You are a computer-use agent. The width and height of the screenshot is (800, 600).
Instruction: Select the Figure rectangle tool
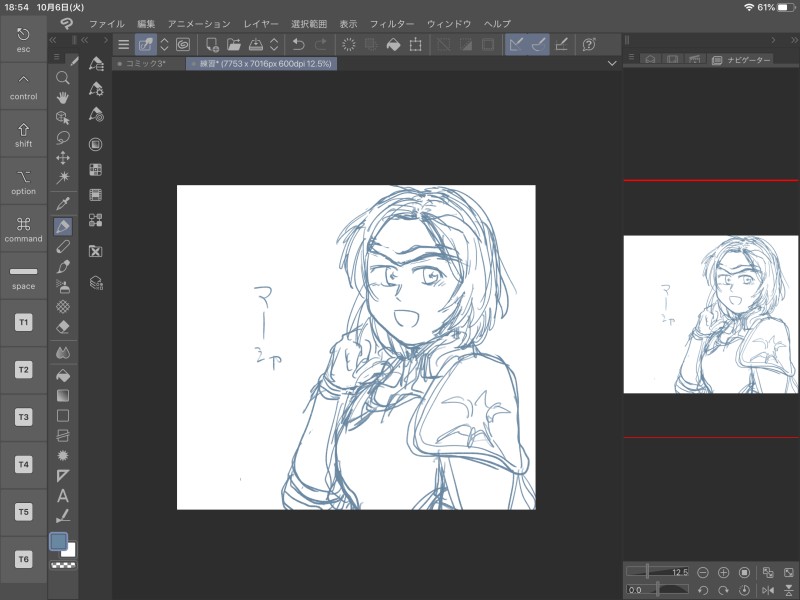(63, 416)
